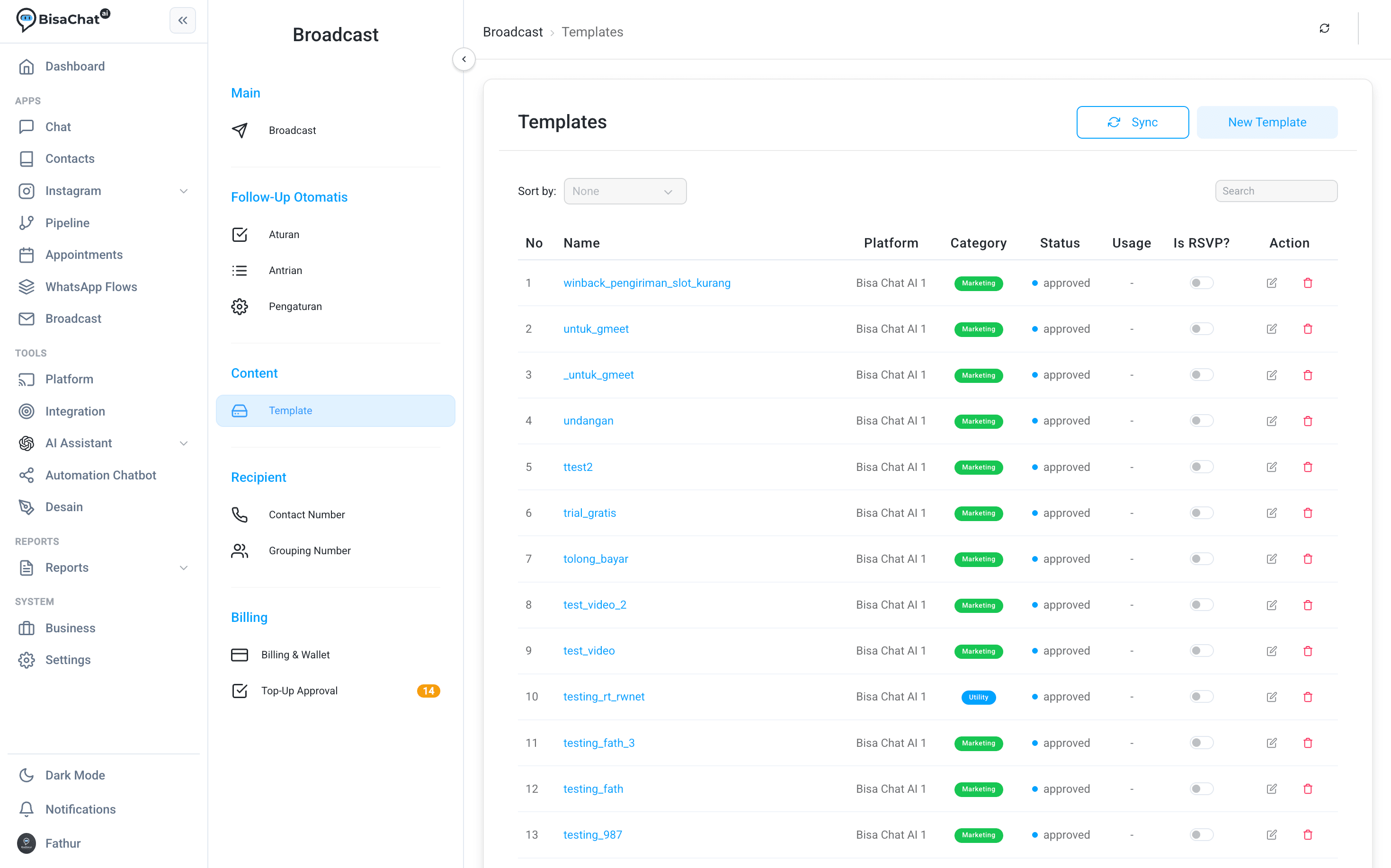Toggle RSVP for winback_pengiriman_slot_kurang
1391x868 pixels.
(x=1201, y=283)
